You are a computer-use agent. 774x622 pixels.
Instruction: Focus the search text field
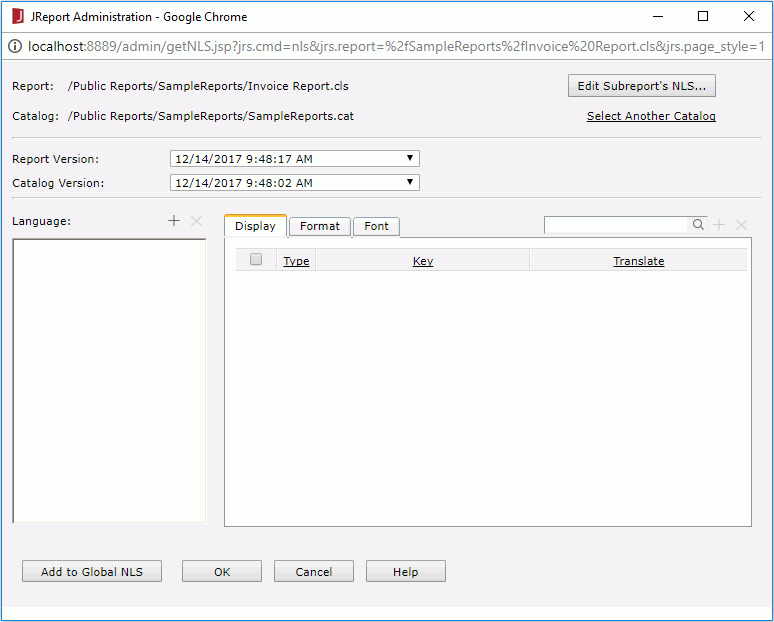tap(616, 225)
